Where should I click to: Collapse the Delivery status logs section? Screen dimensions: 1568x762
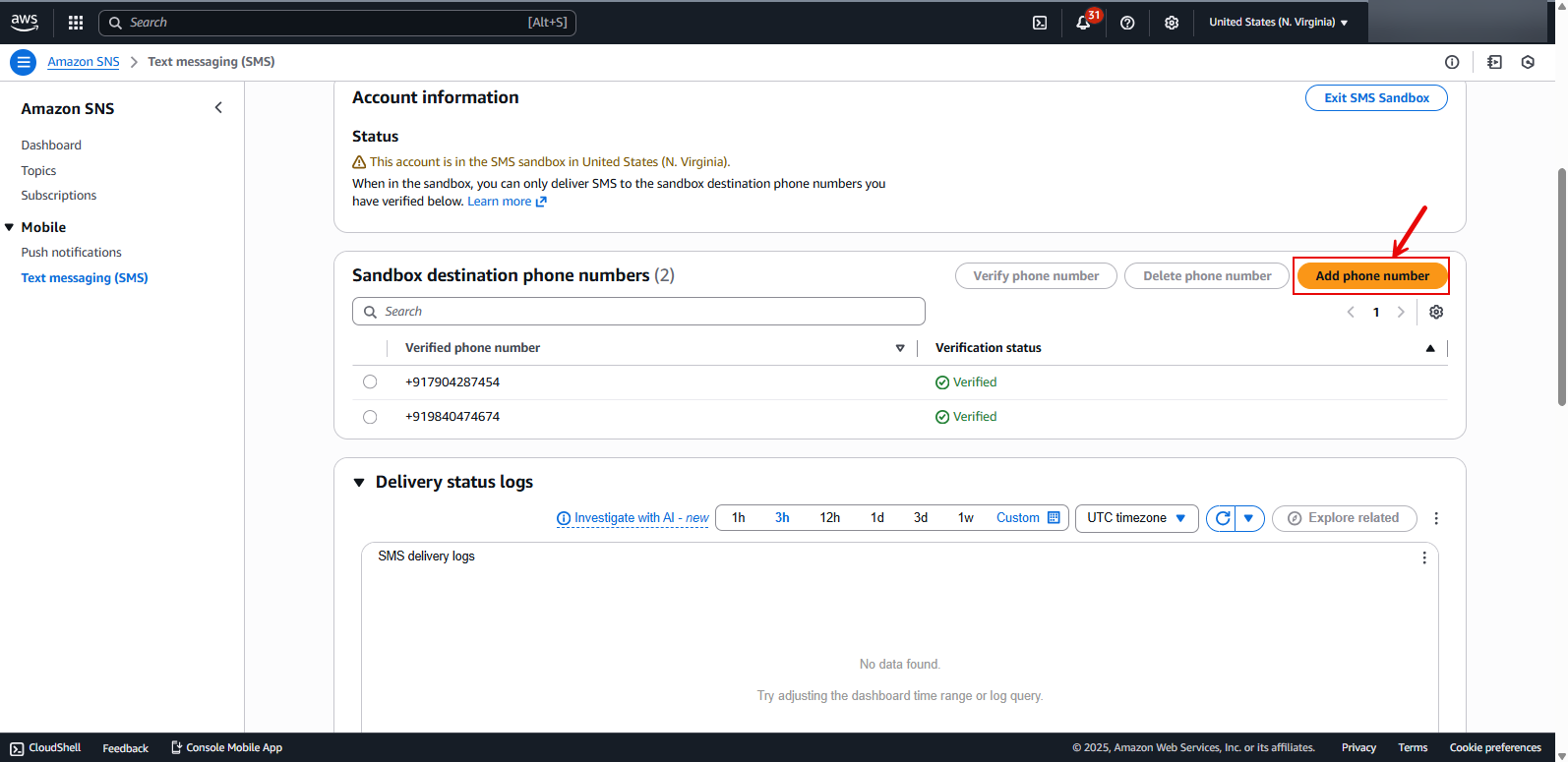[359, 483]
